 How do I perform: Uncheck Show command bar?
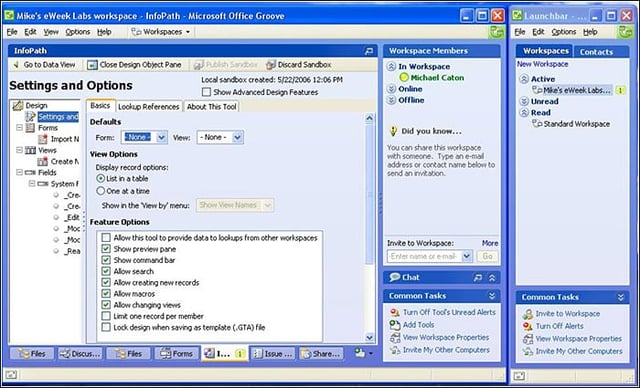[106, 260]
